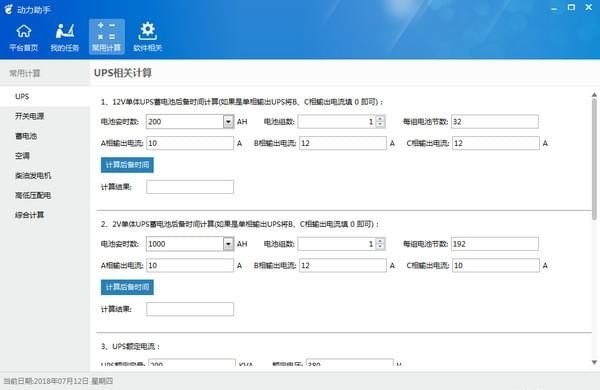This screenshot has width=600, height=390.
Task: Open the 我的任务 toolbar icon
Action: tap(65, 37)
